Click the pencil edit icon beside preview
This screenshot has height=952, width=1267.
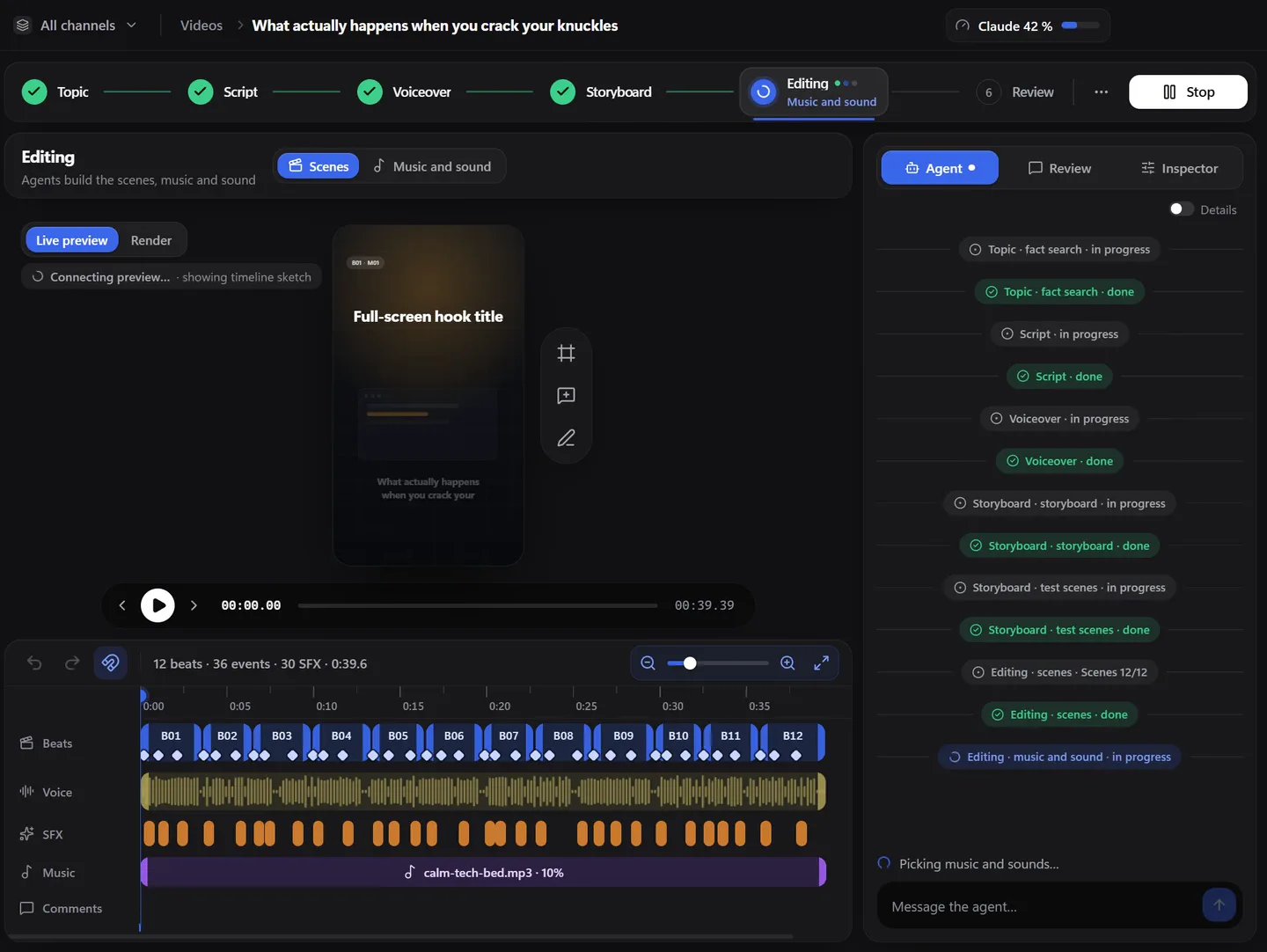tap(566, 438)
